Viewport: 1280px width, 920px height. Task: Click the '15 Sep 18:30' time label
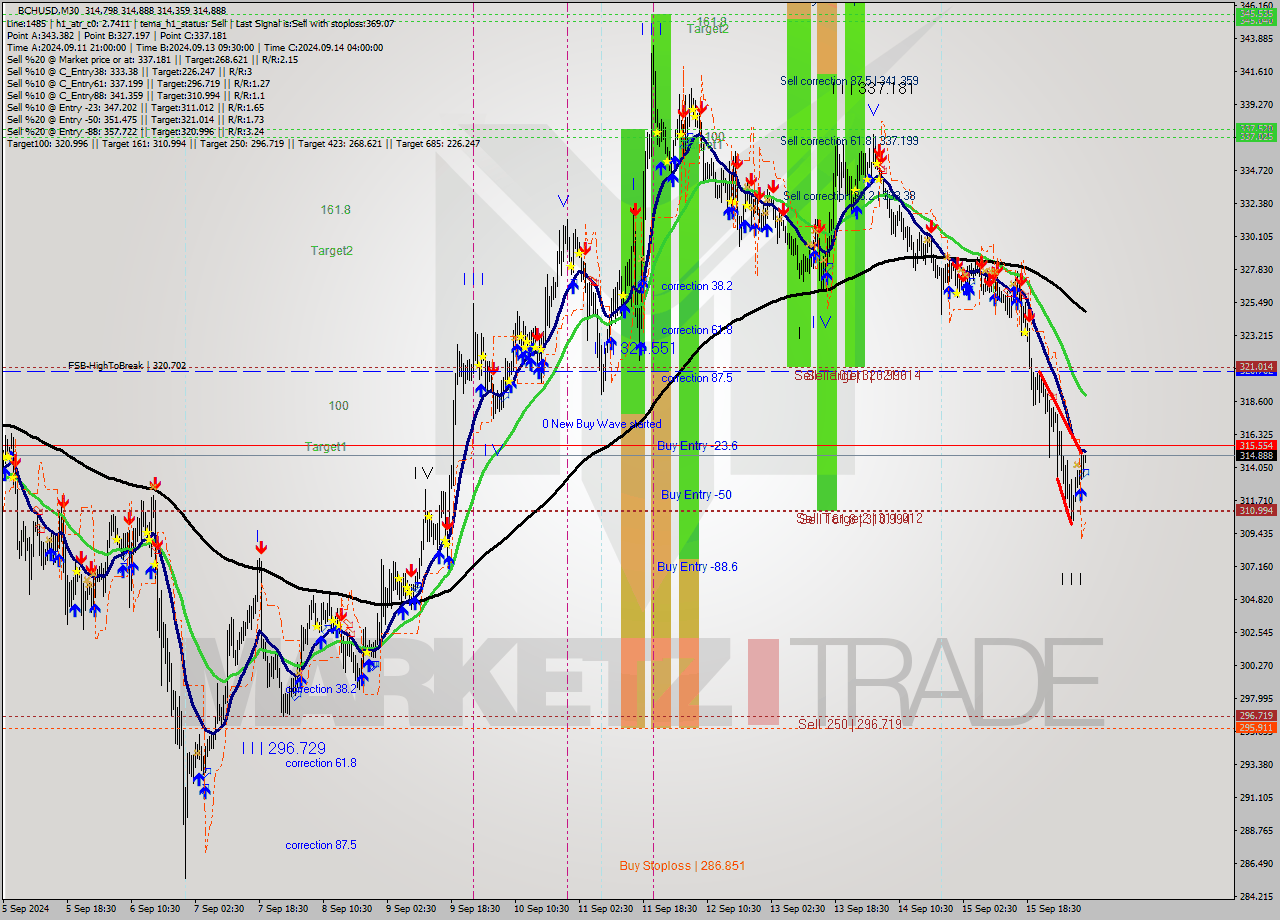(x=1053, y=909)
